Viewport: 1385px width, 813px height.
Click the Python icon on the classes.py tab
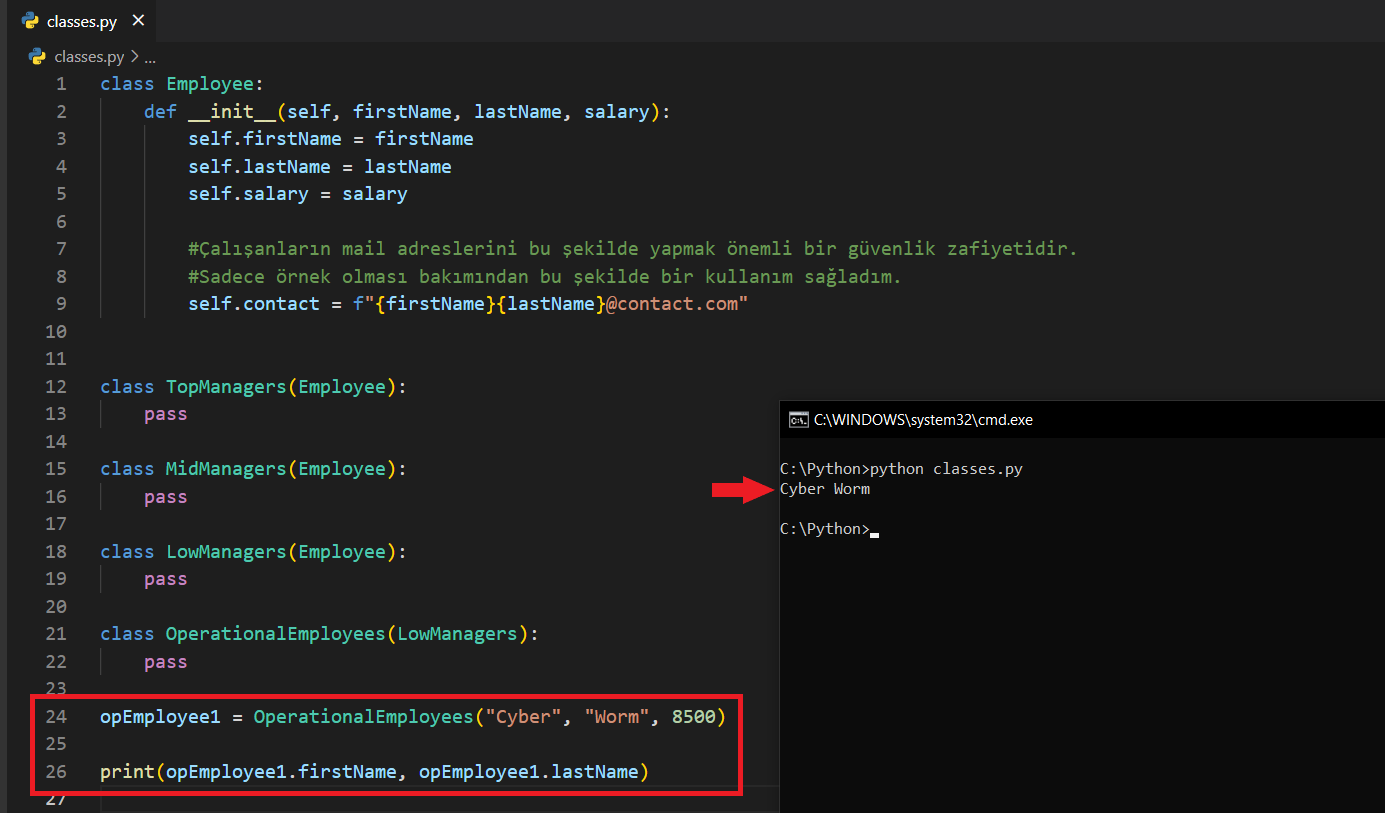coord(31,21)
